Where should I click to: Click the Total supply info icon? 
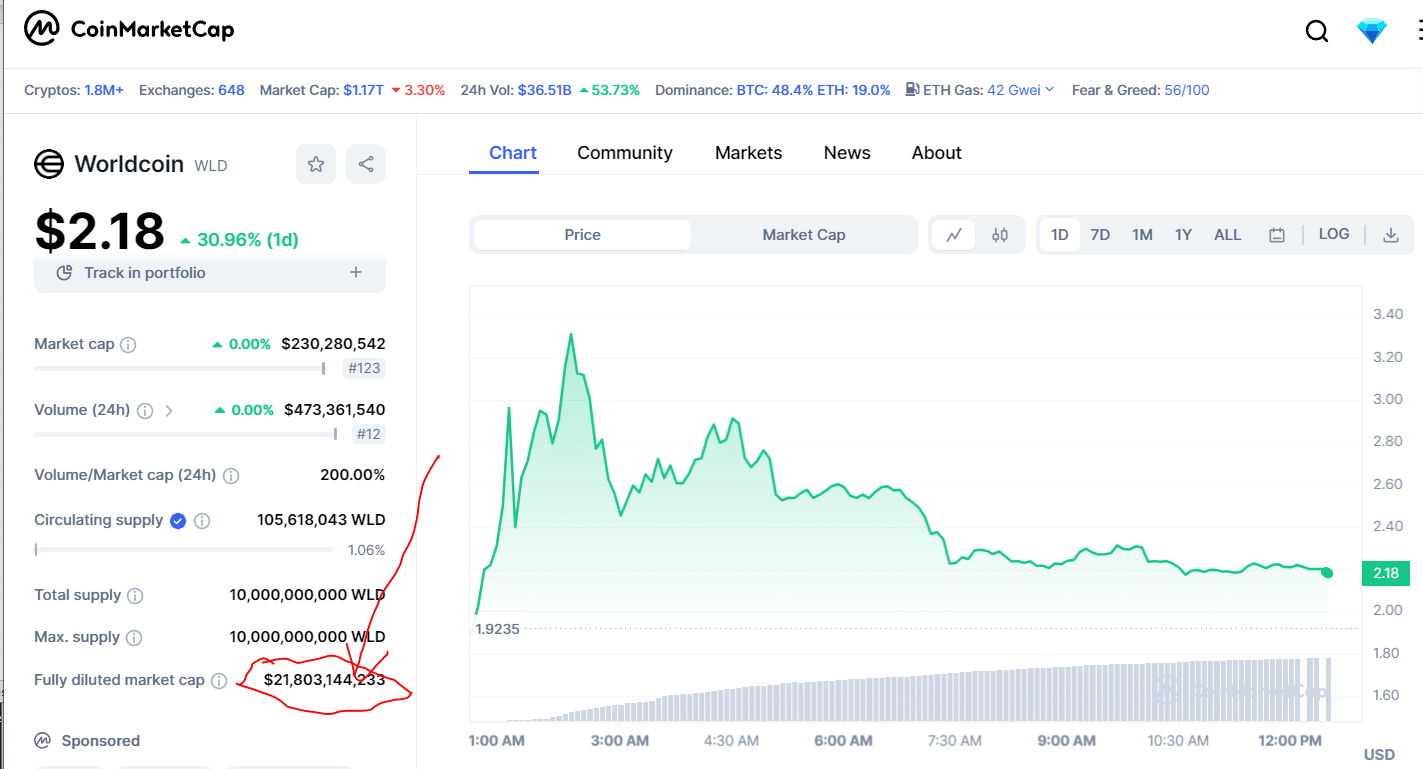[x=135, y=596]
